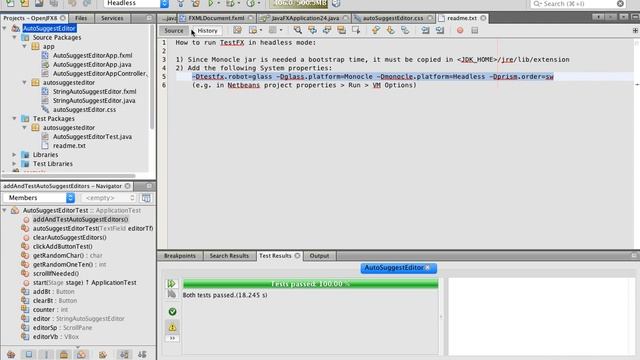This screenshot has height=360, width=640.
Task: Toggle Show Inherited Members filter in Navigator
Action: tap(11, 354)
